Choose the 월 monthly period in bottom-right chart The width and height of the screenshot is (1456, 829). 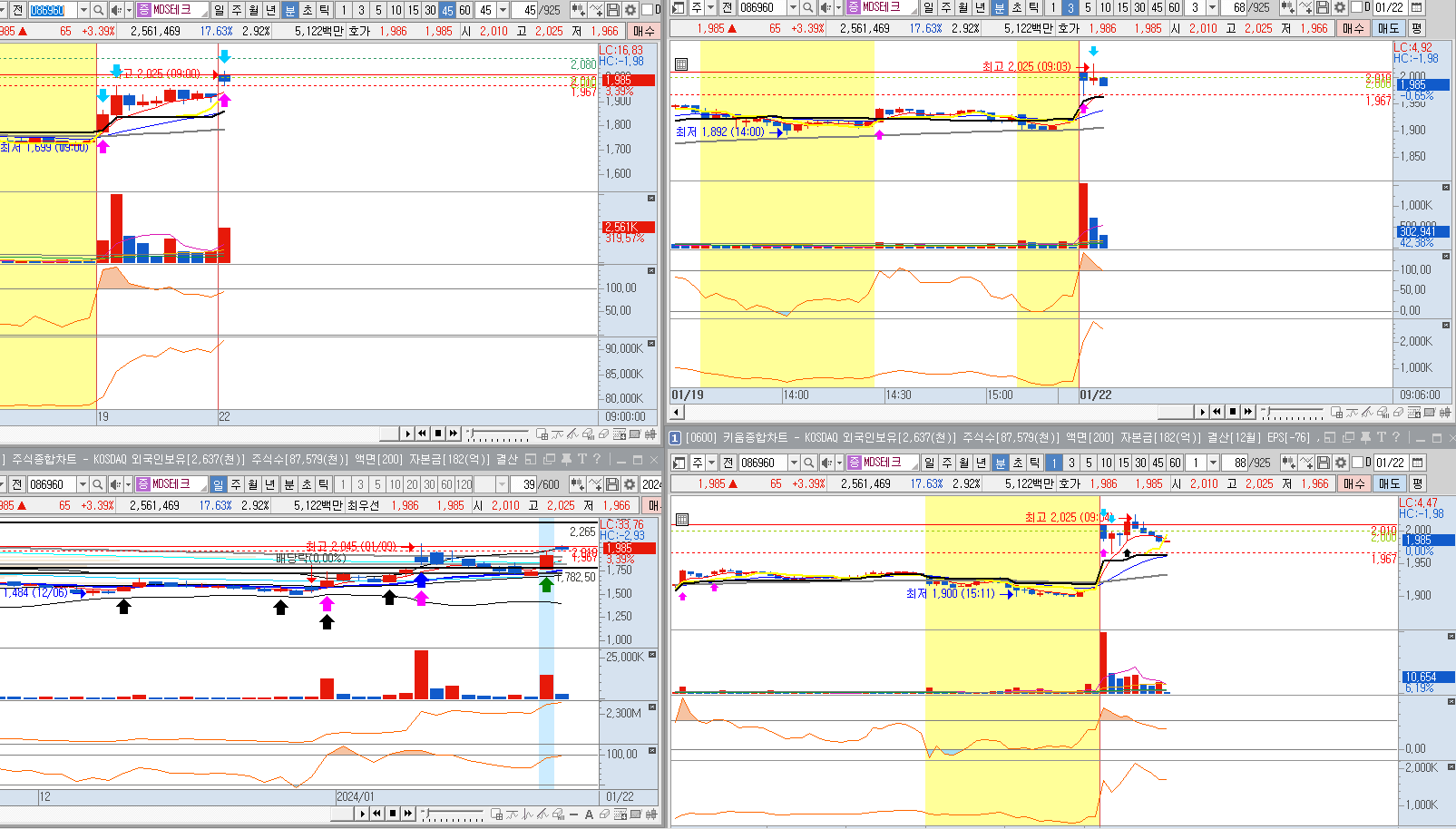coord(964,463)
